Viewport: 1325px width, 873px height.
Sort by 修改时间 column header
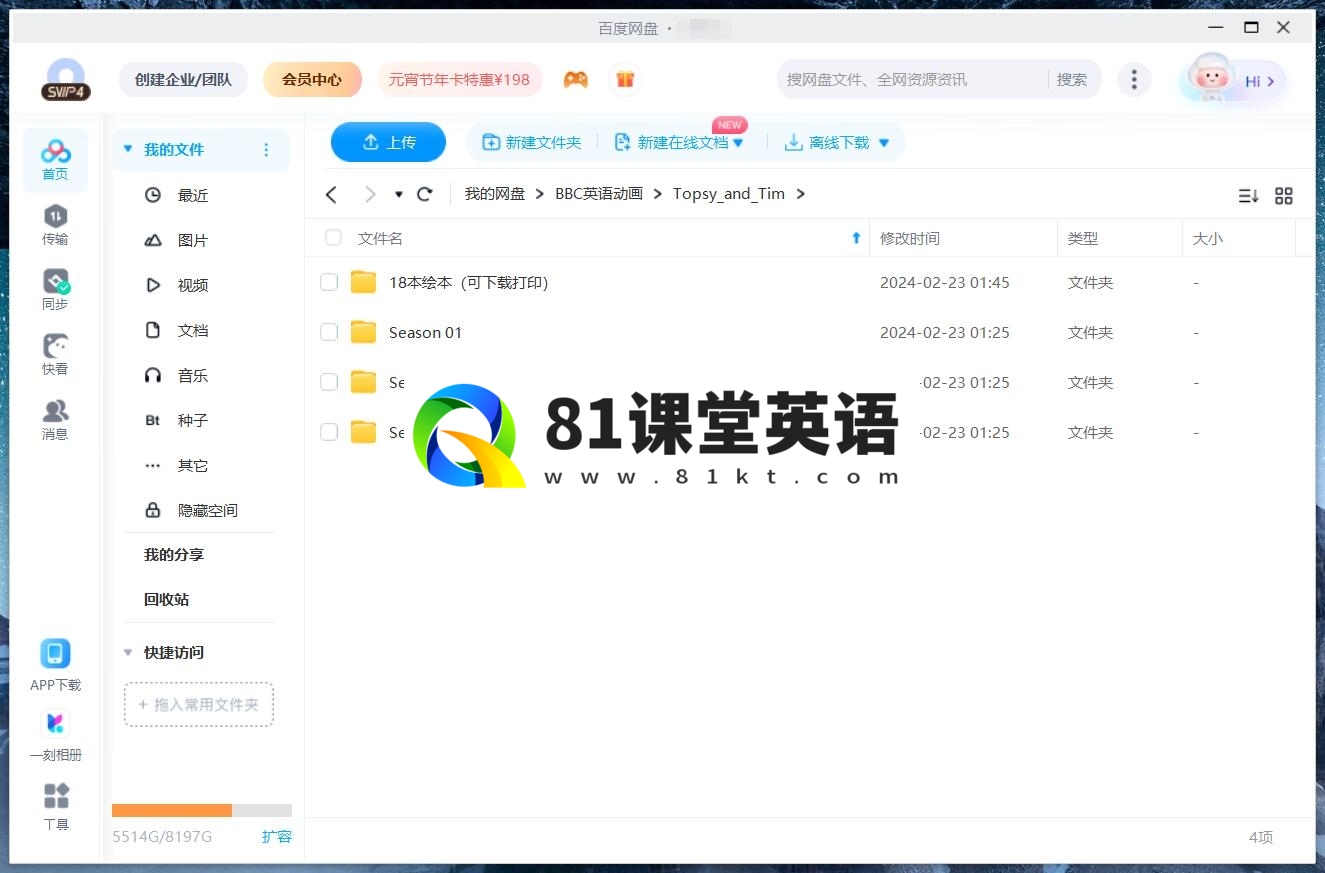pos(910,238)
